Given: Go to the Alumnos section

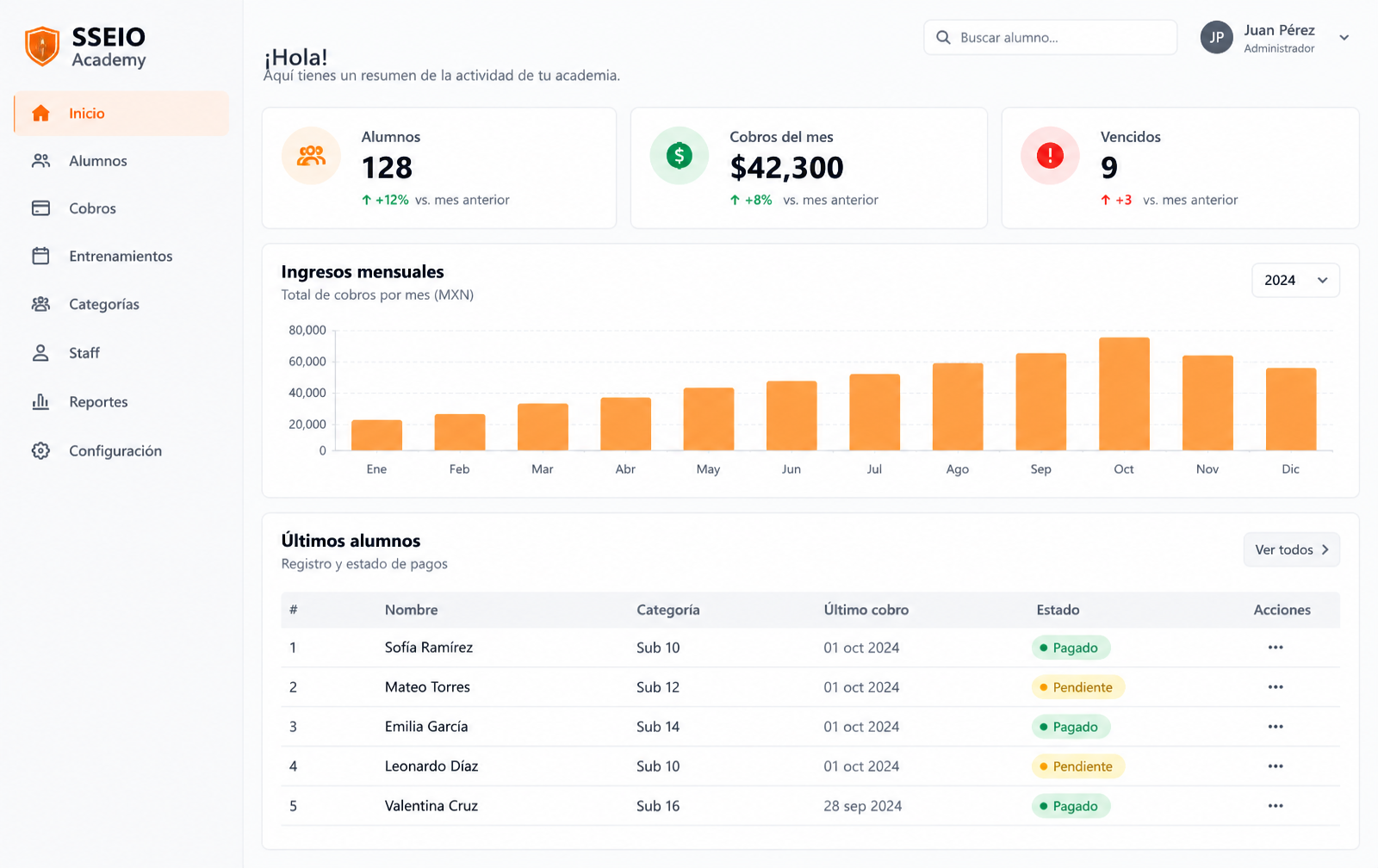Looking at the screenshot, I should pos(121,161).
